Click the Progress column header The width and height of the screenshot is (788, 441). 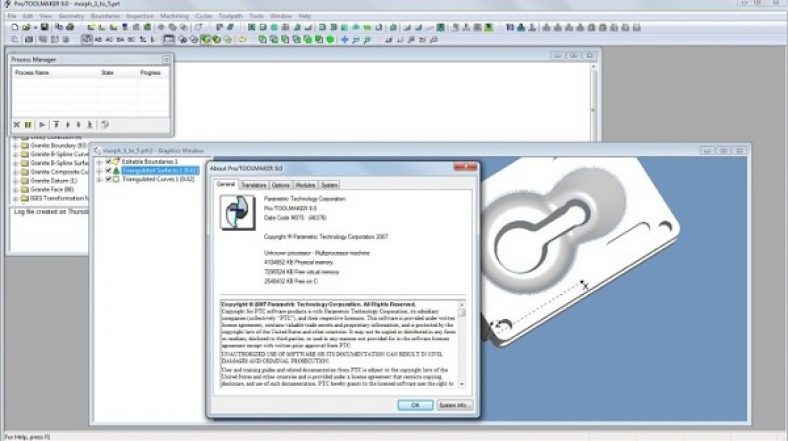click(153, 73)
